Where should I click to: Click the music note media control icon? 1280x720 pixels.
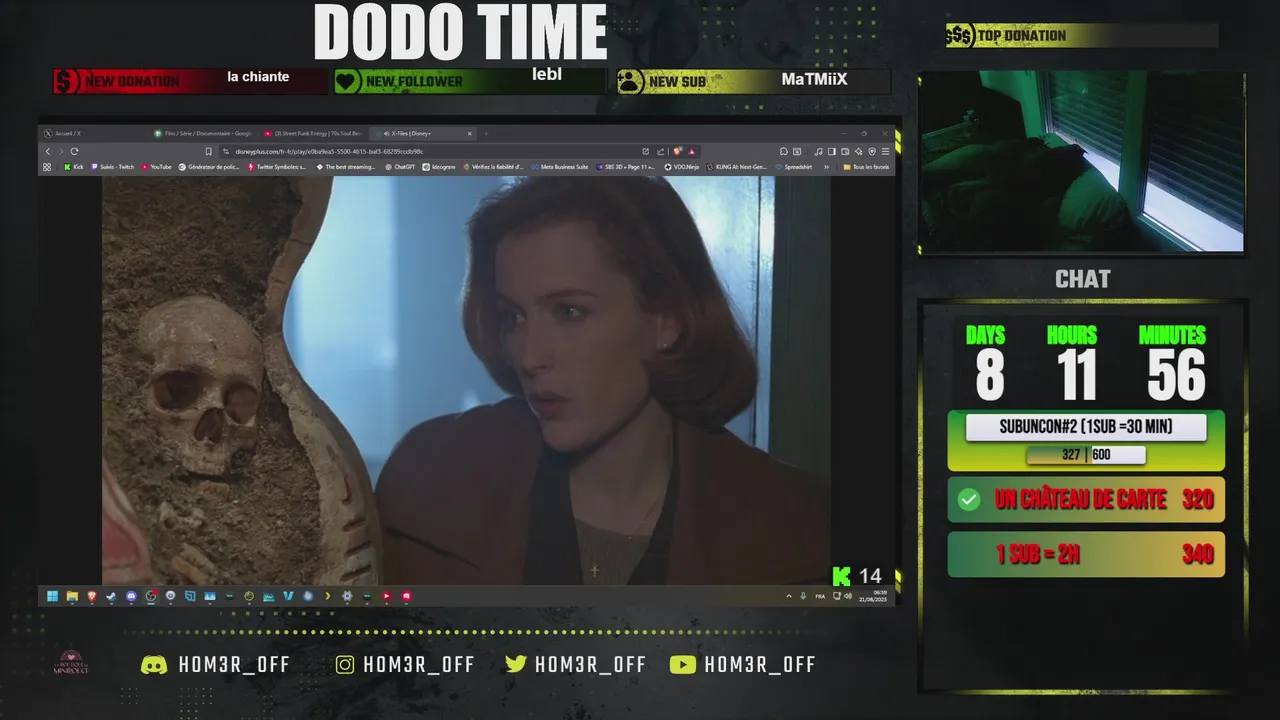tap(819, 151)
